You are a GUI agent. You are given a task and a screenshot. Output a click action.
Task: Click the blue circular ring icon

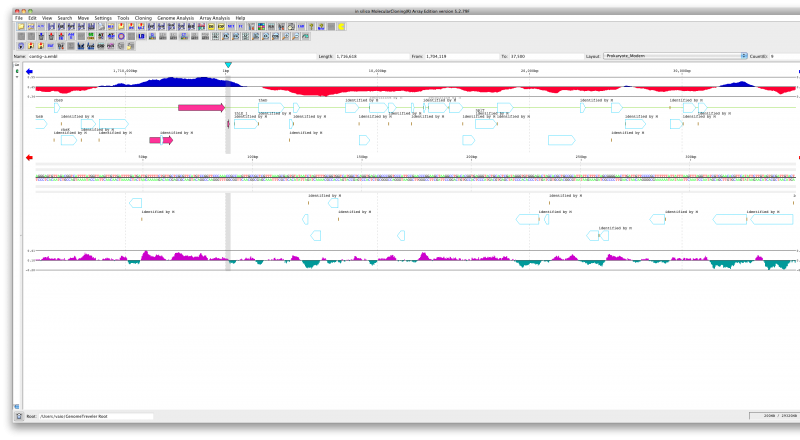pos(121,36)
